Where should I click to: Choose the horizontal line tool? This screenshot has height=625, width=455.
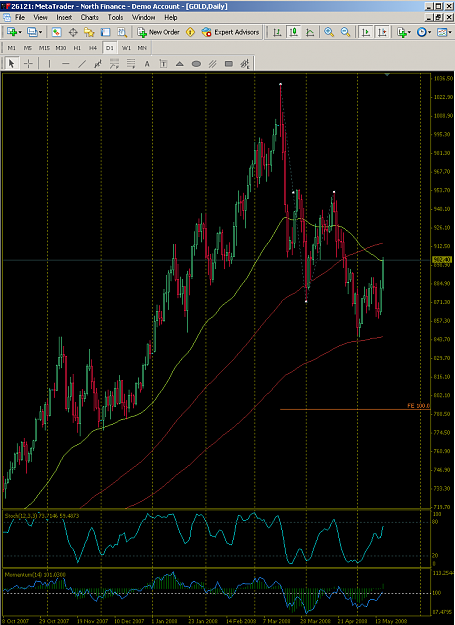[66, 64]
